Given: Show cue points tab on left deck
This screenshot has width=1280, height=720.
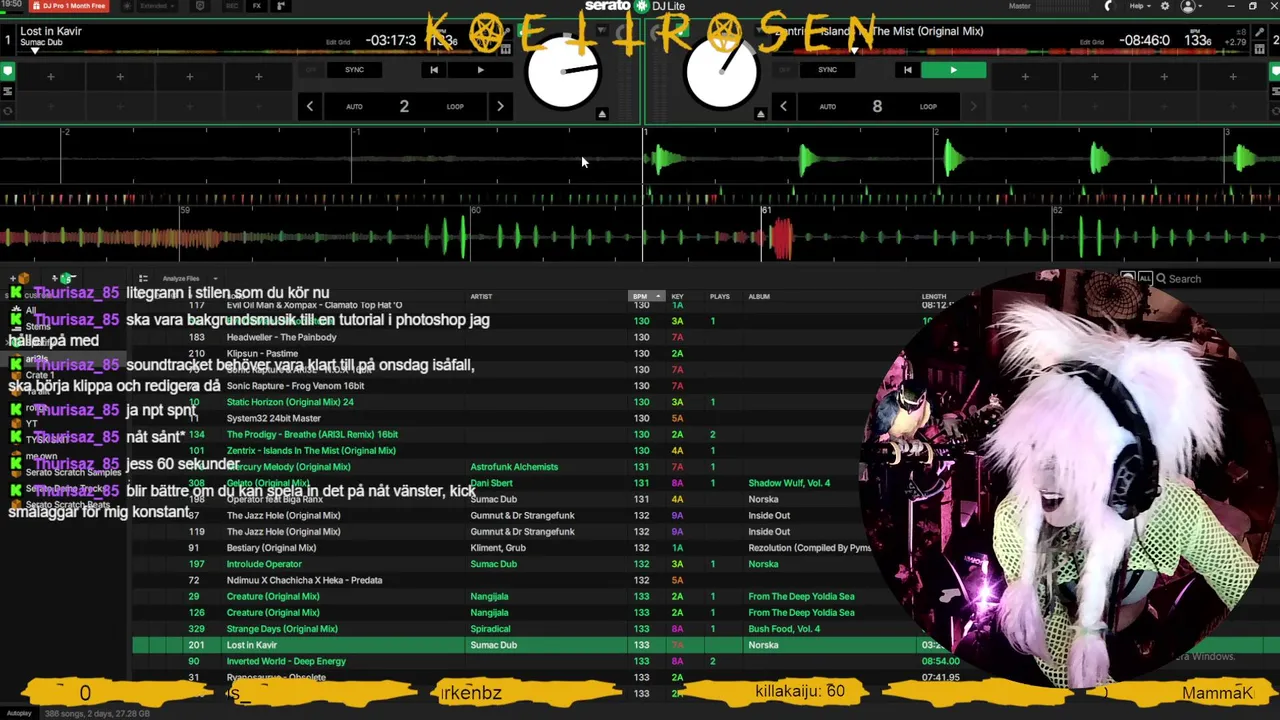Looking at the screenshot, I should pos(8,72).
